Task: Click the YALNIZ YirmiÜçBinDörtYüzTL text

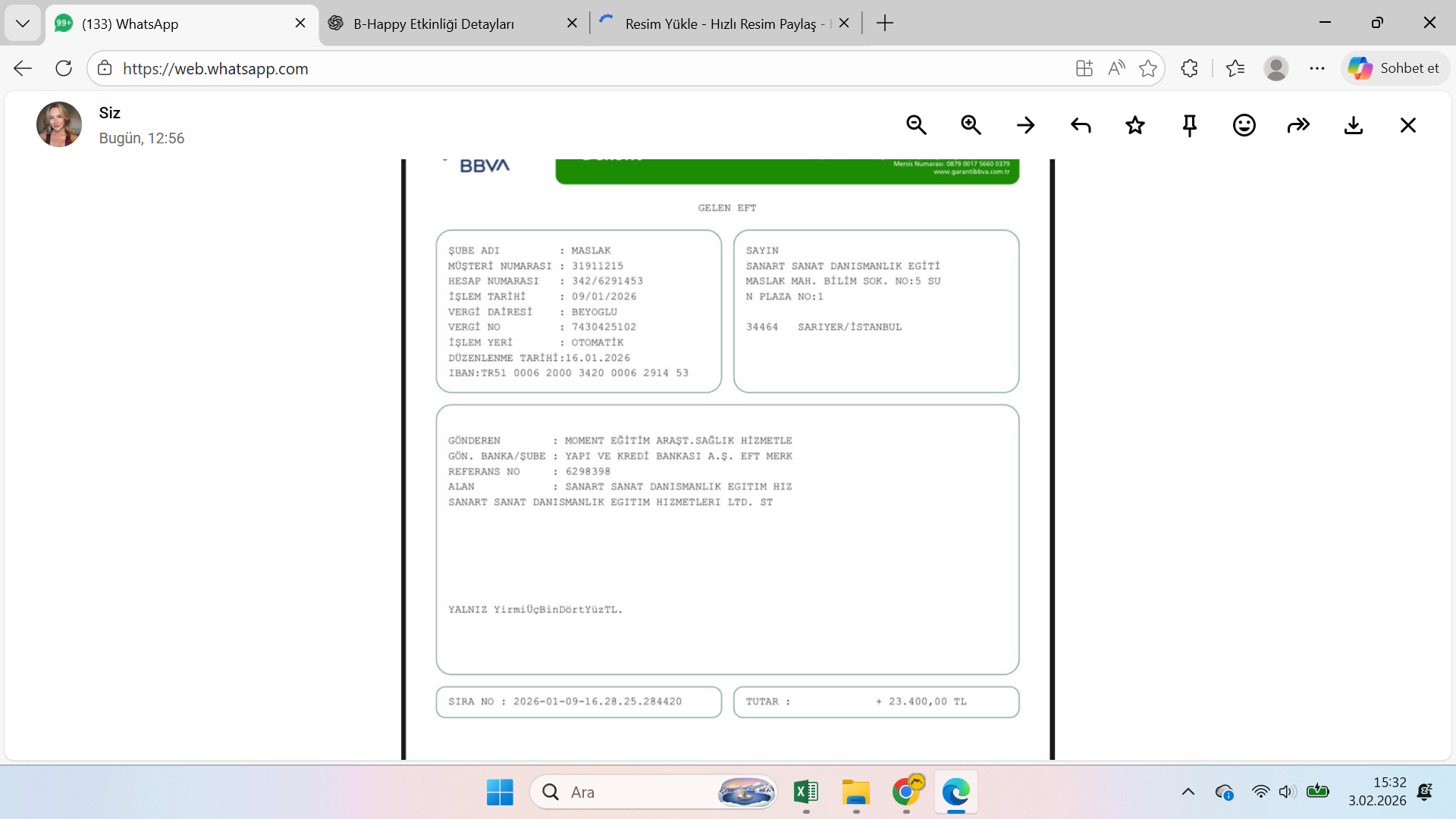Action: 535,610
